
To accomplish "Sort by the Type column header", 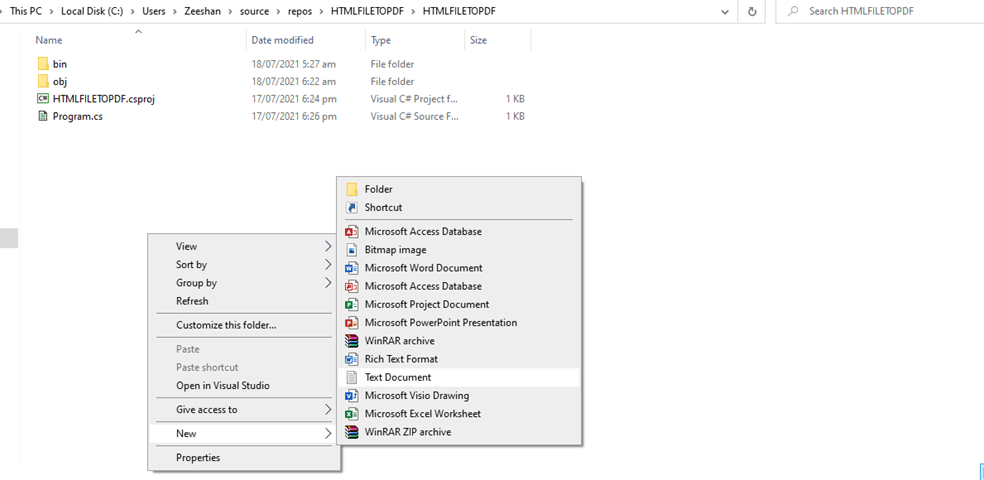I will [x=380, y=40].
